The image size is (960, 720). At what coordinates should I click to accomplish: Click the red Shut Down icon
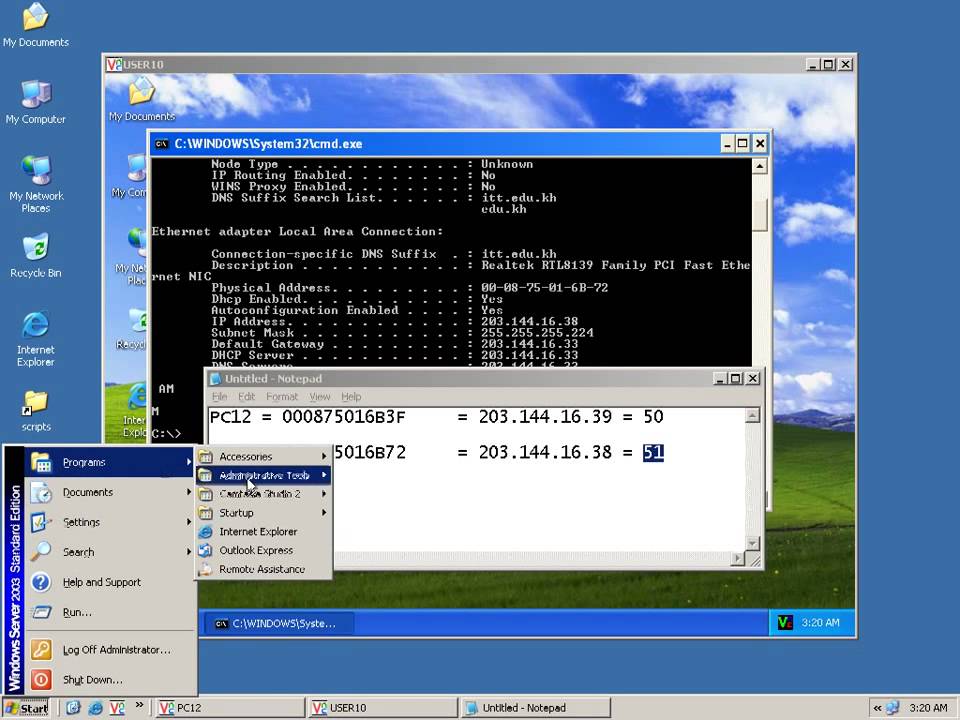pyautogui.click(x=41, y=679)
